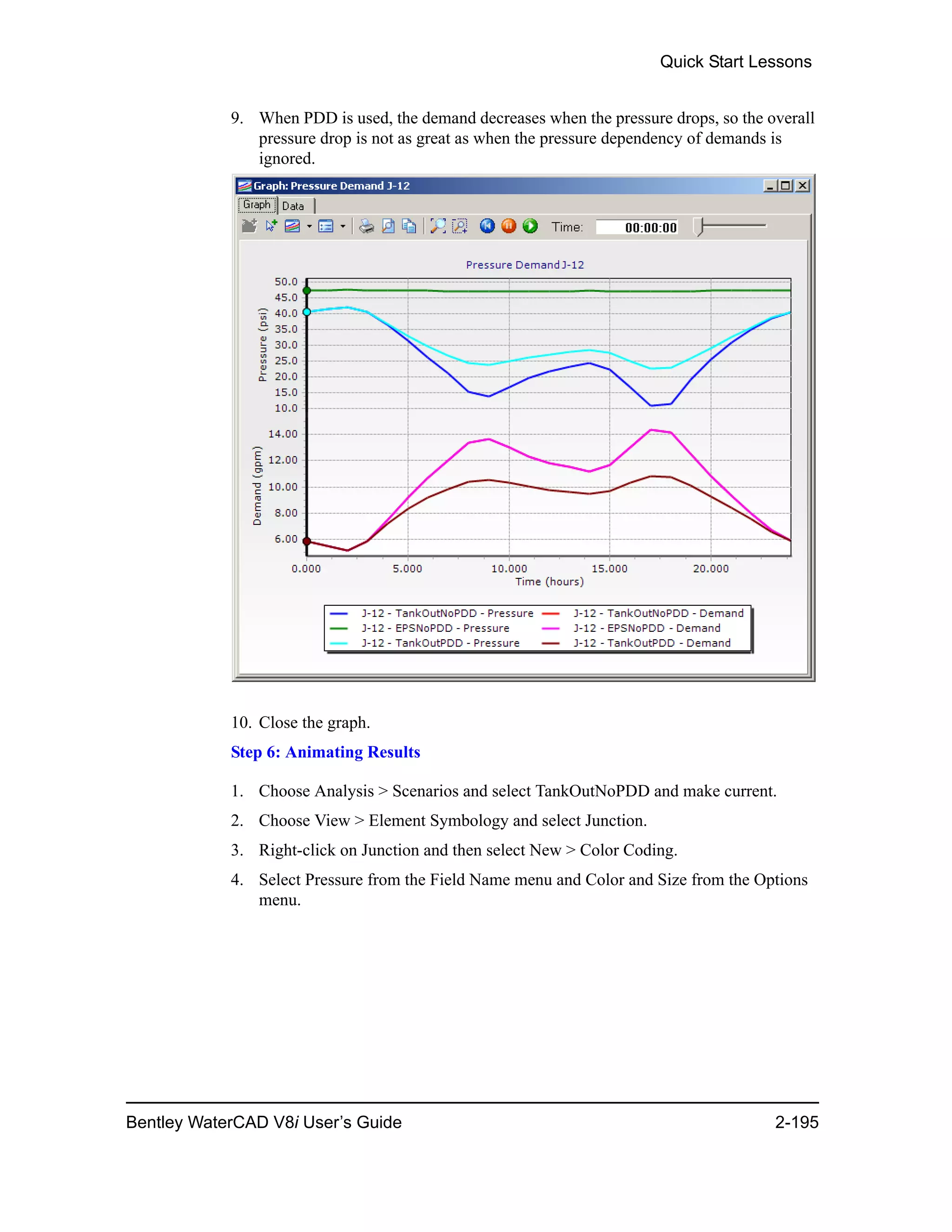Switch to the Data tab

pos(293,206)
